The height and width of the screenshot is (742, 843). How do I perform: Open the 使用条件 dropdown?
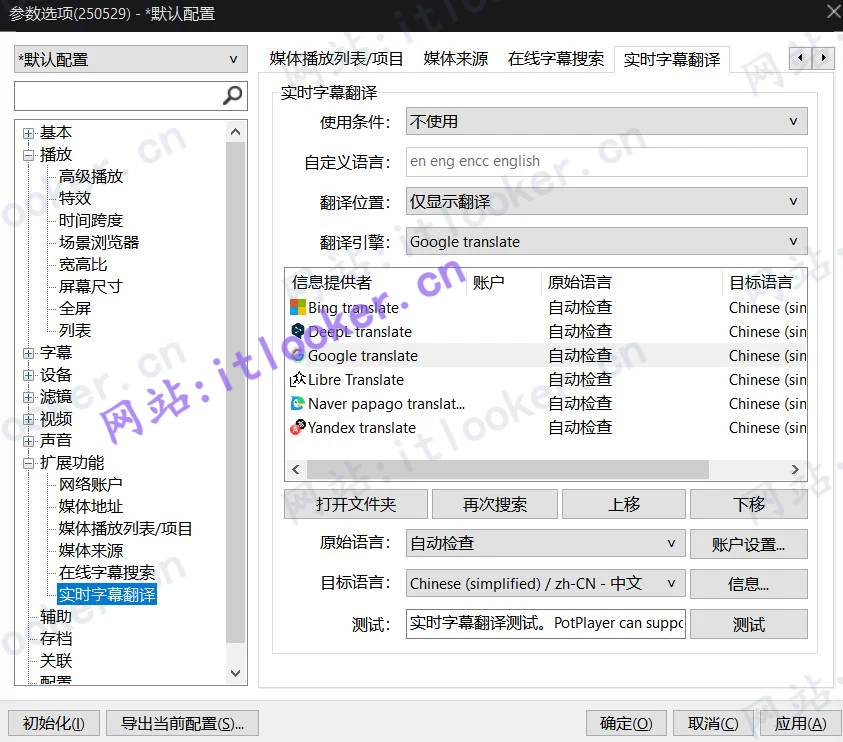point(606,122)
